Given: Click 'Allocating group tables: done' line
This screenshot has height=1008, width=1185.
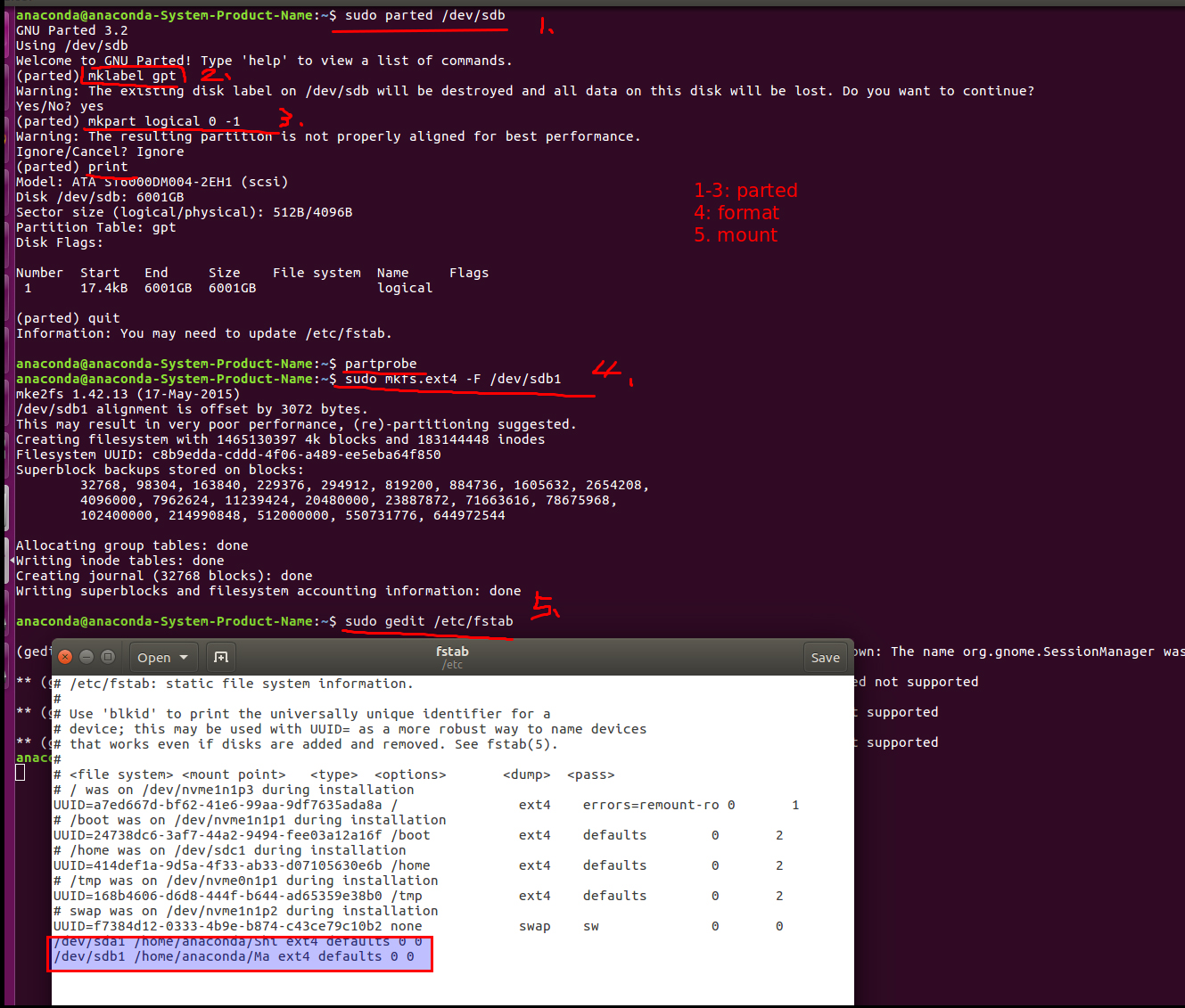Looking at the screenshot, I should 132,545.
